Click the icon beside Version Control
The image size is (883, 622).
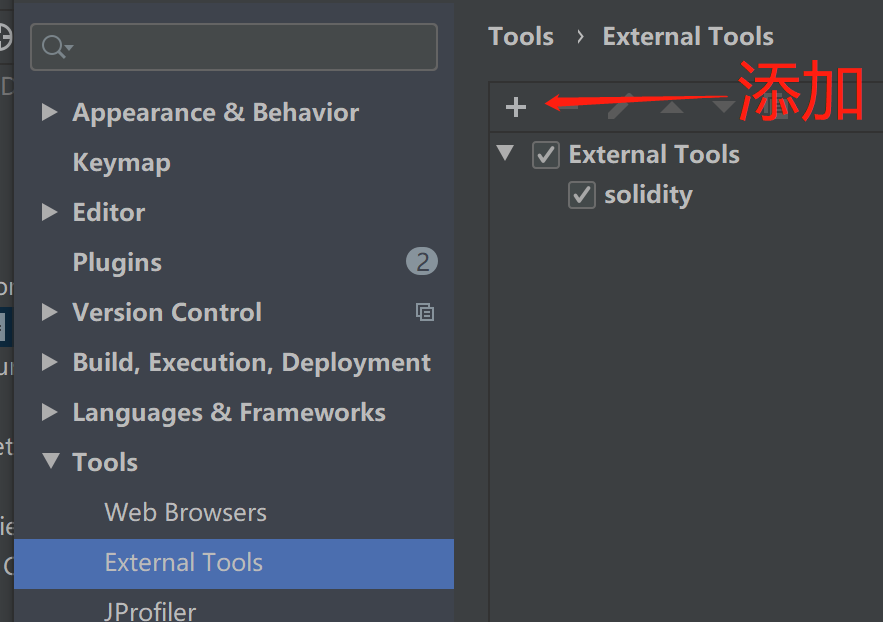[x=425, y=312]
